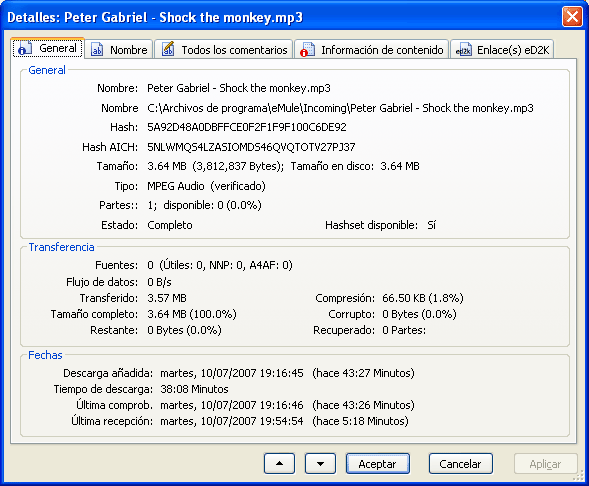Image resolution: width=589 pixels, height=486 pixels.
Task: Select the file hash 5A92D48A0DBFFCE0F2F1F9F100C6DE92
Action: coord(247,127)
